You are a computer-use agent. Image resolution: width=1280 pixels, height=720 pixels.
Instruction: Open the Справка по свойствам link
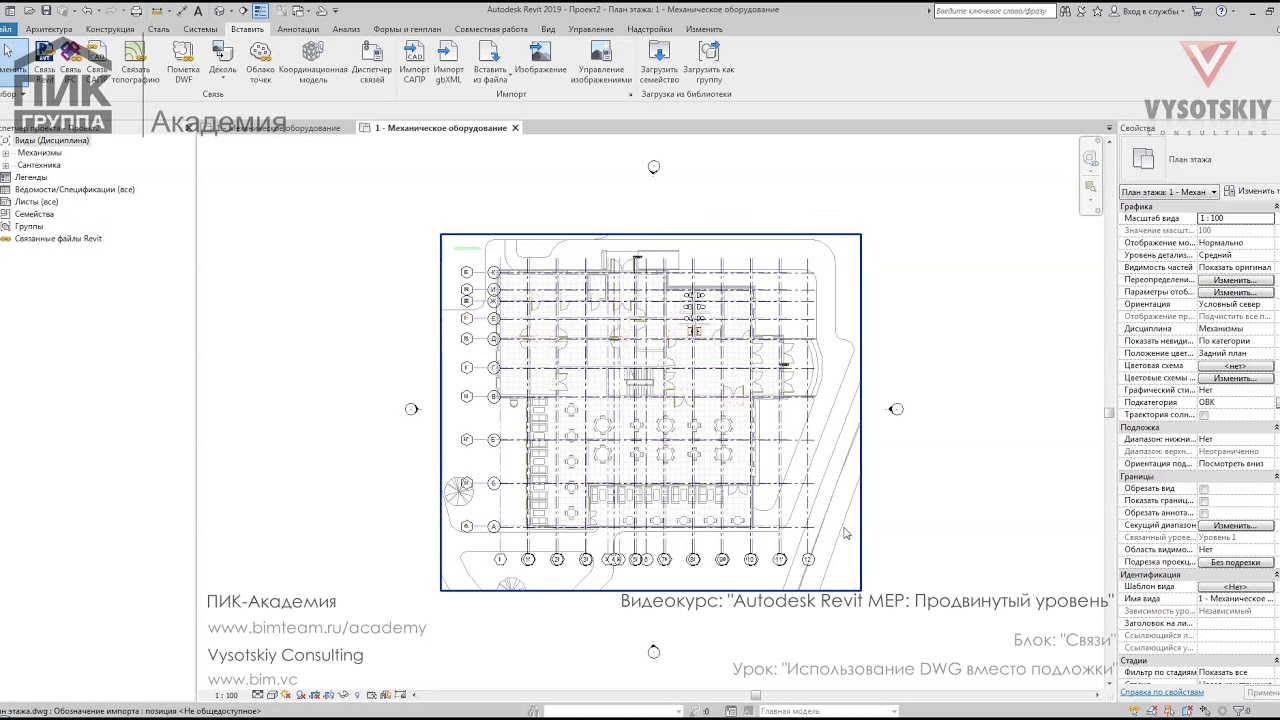pyautogui.click(x=1161, y=692)
